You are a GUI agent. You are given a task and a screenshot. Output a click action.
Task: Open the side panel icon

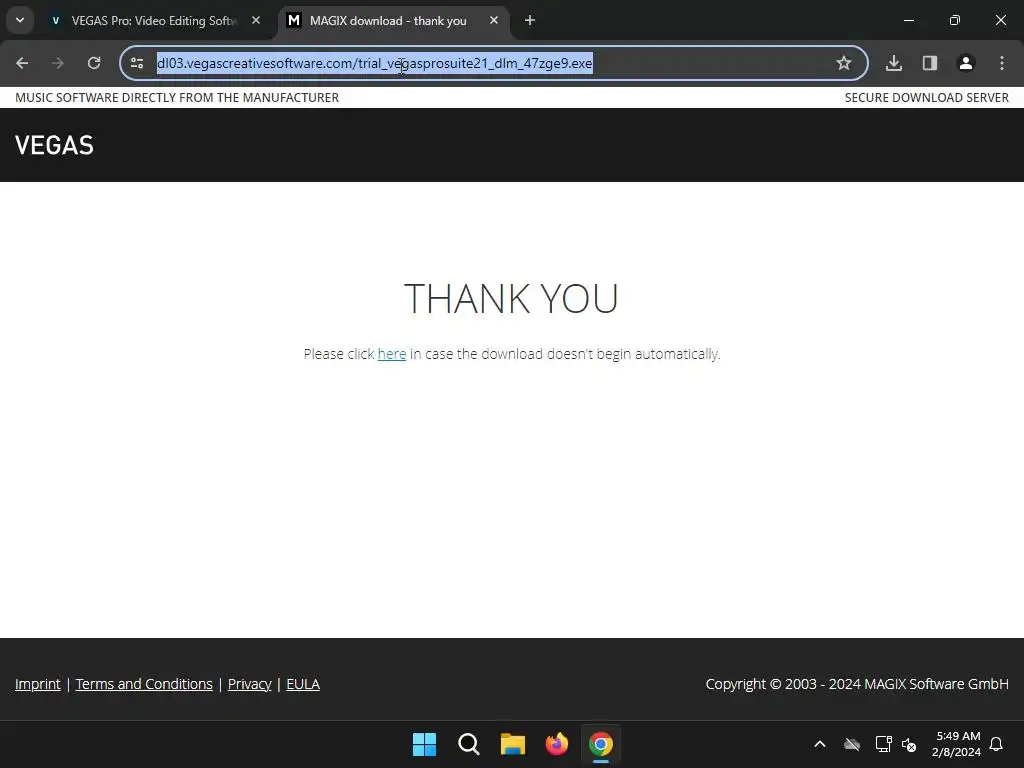coord(930,63)
